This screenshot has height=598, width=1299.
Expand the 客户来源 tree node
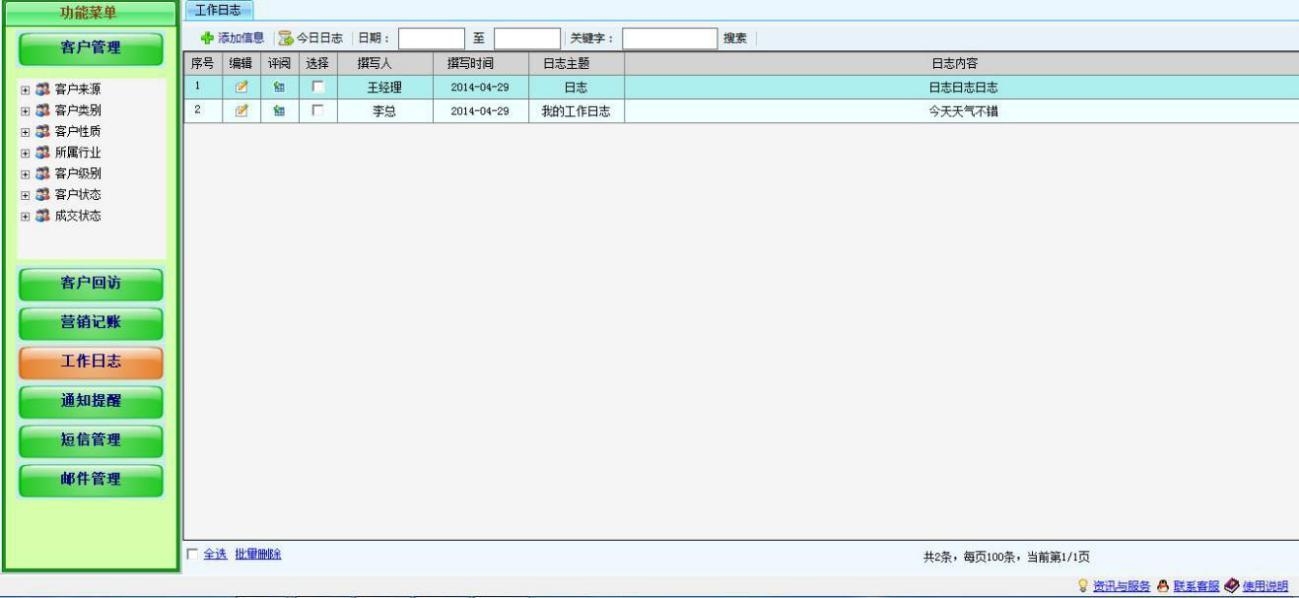pos(25,89)
